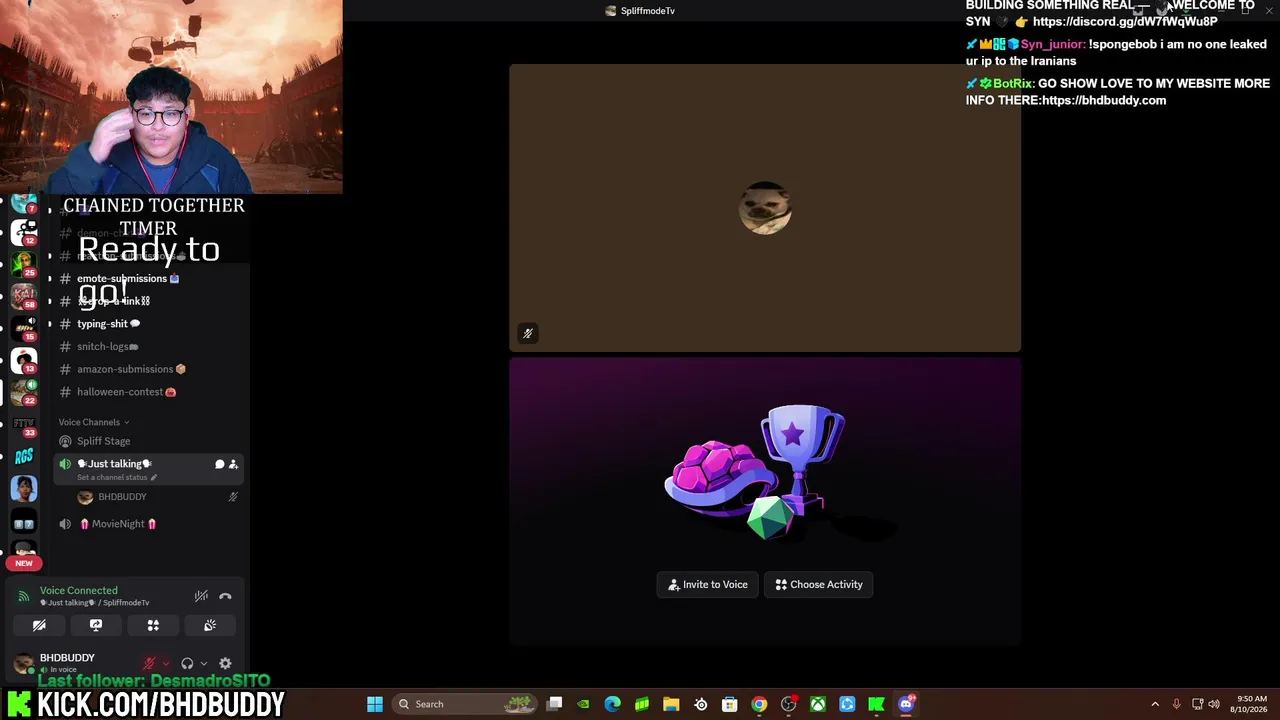This screenshot has height=720, width=1280.
Task: Open server with character portrait icon
Action: click(24, 489)
